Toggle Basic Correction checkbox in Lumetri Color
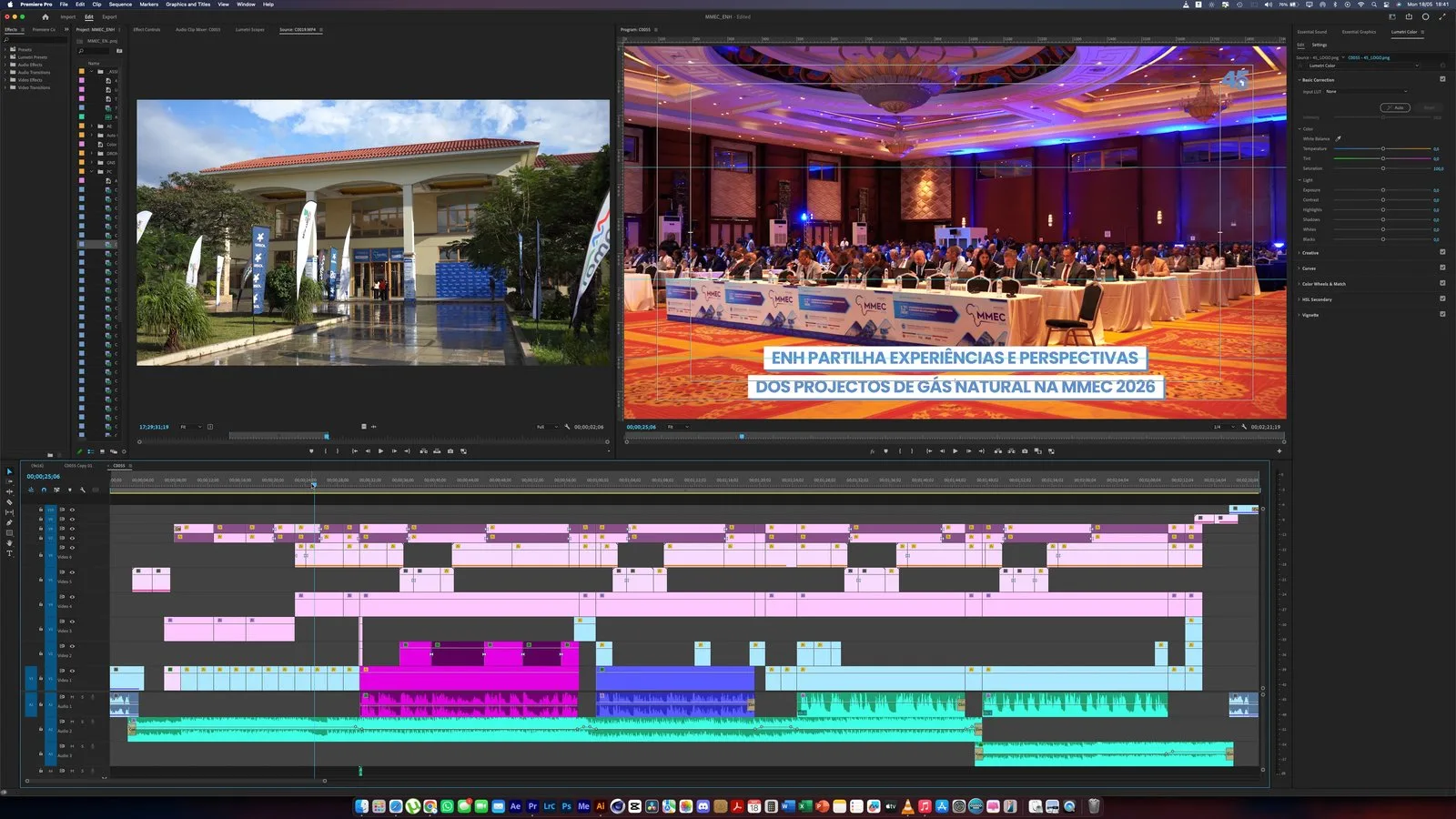This screenshot has width=1456, height=819. 1442,79
